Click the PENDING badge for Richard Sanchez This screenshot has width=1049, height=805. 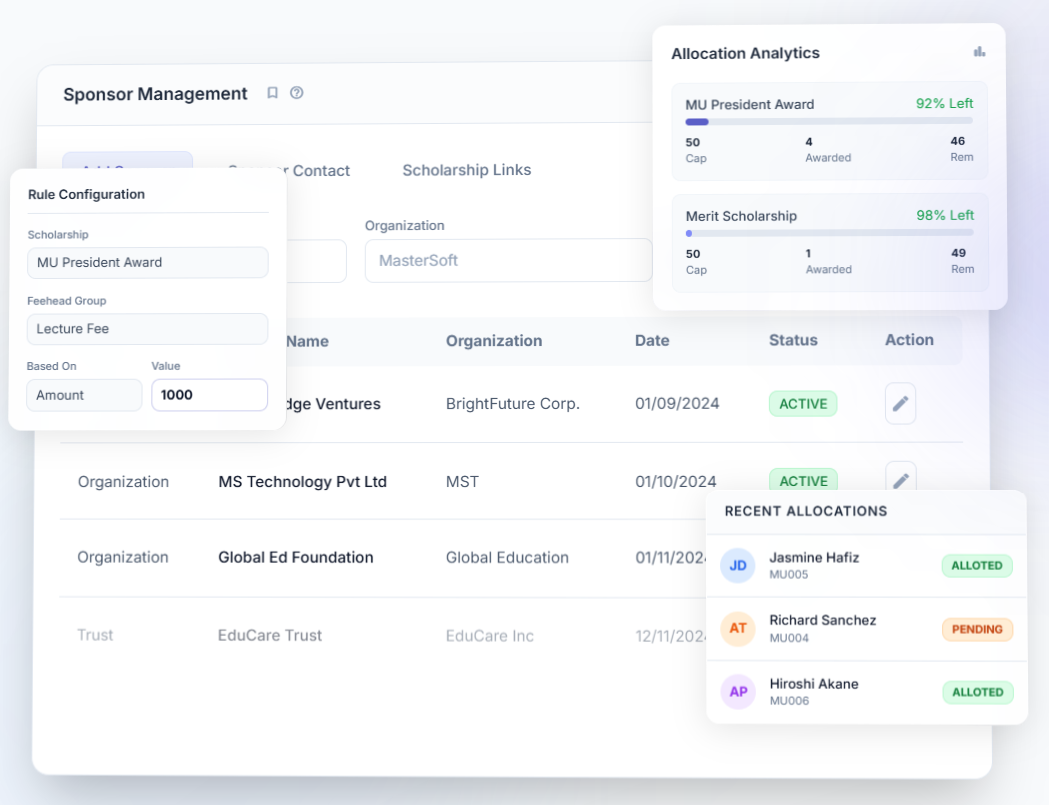977,629
